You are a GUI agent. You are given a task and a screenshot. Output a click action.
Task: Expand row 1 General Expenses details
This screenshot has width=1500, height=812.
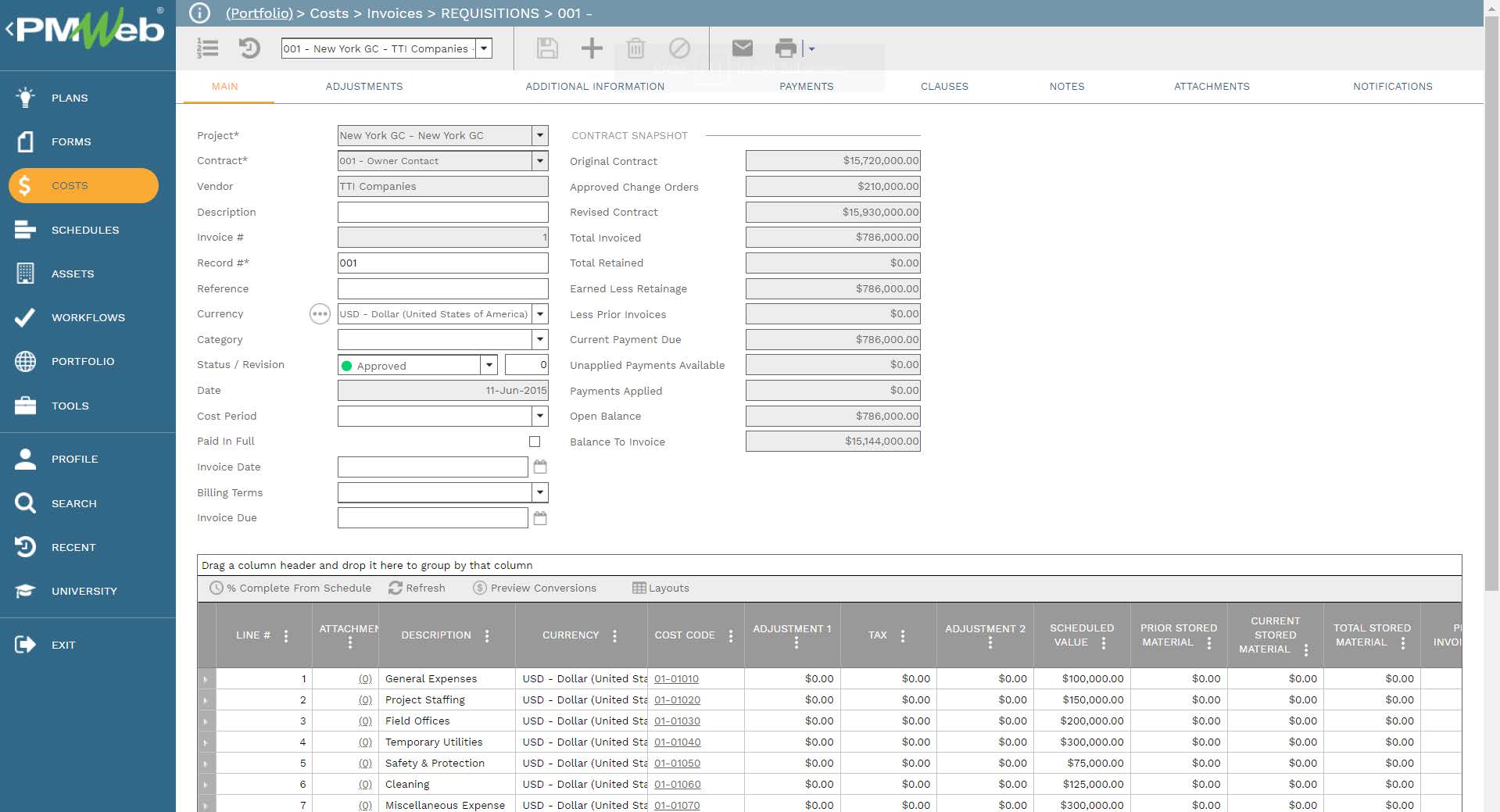coord(206,679)
